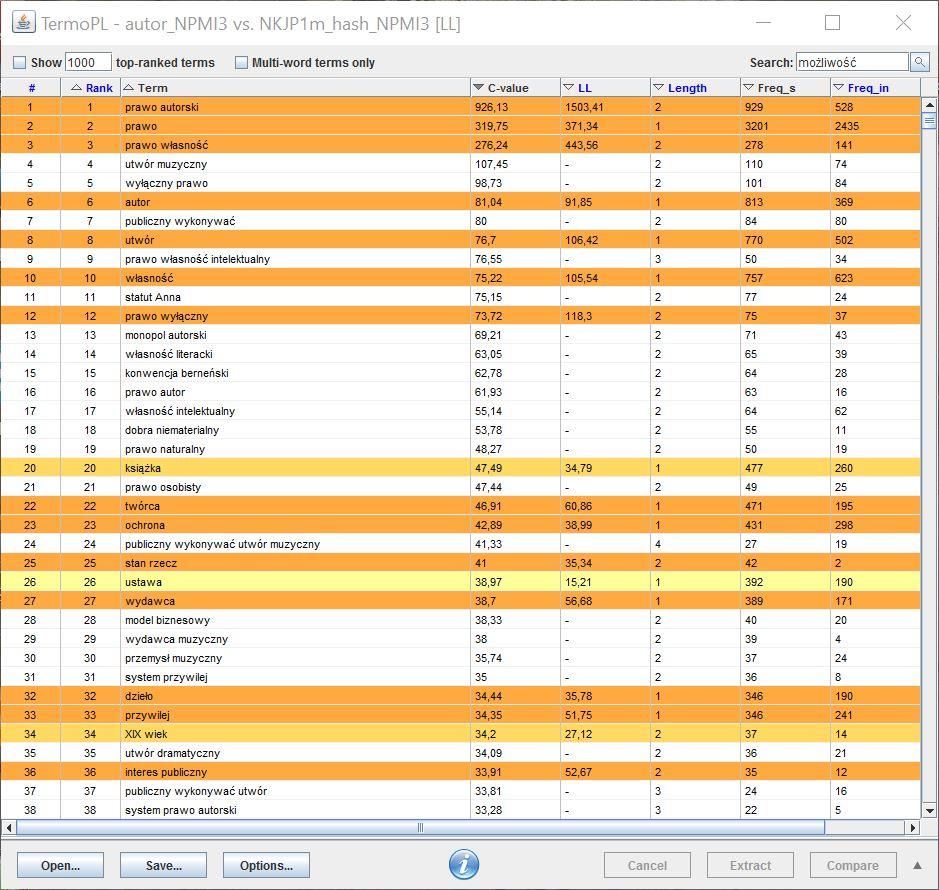The width and height of the screenshot is (939, 890).
Task: Open the Options... dialog button
Action: tap(266, 865)
